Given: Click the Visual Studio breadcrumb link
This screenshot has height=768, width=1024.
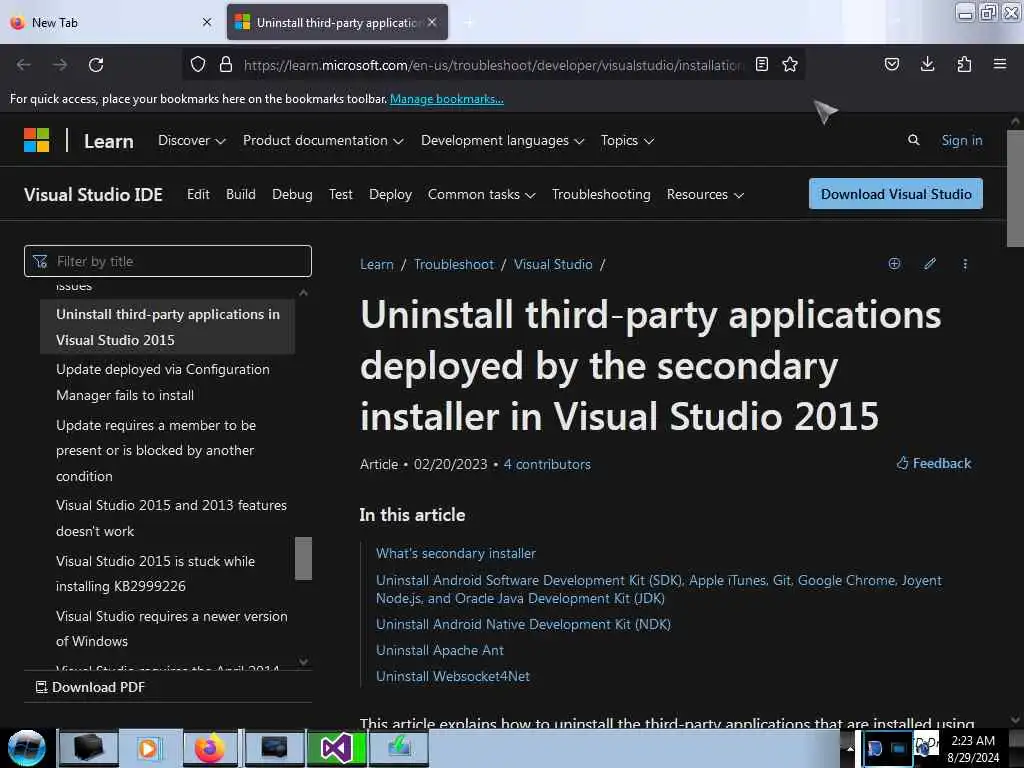Looking at the screenshot, I should [x=553, y=264].
